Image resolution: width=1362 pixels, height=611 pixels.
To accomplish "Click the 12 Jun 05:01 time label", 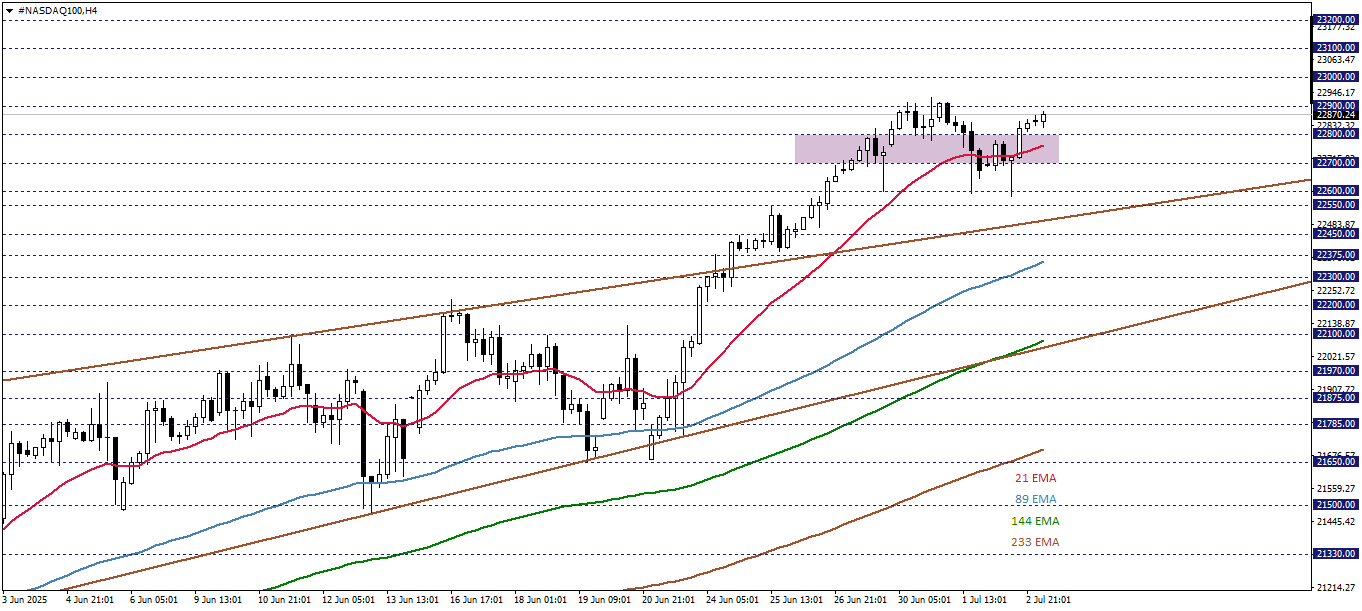I will (x=349, y=600).
